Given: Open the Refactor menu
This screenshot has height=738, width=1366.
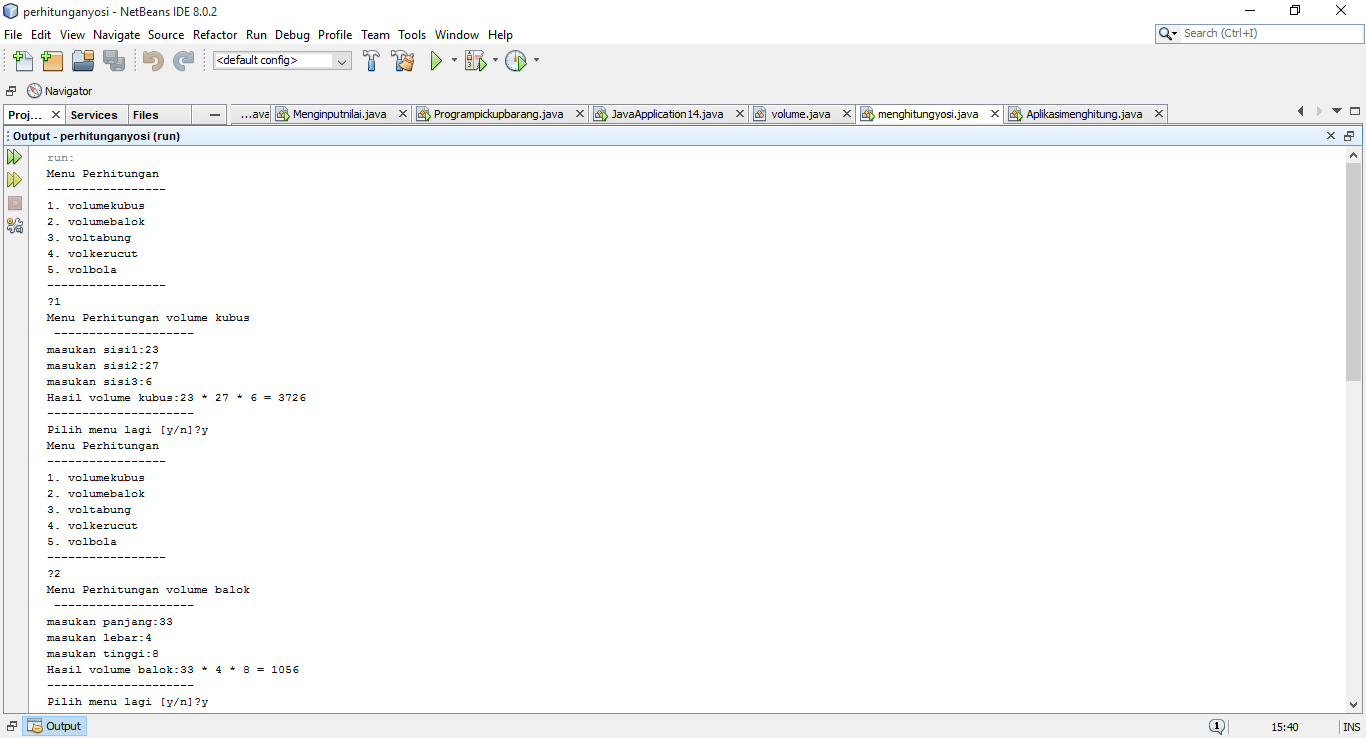Looking at the screenshot, I should (215, 34).
